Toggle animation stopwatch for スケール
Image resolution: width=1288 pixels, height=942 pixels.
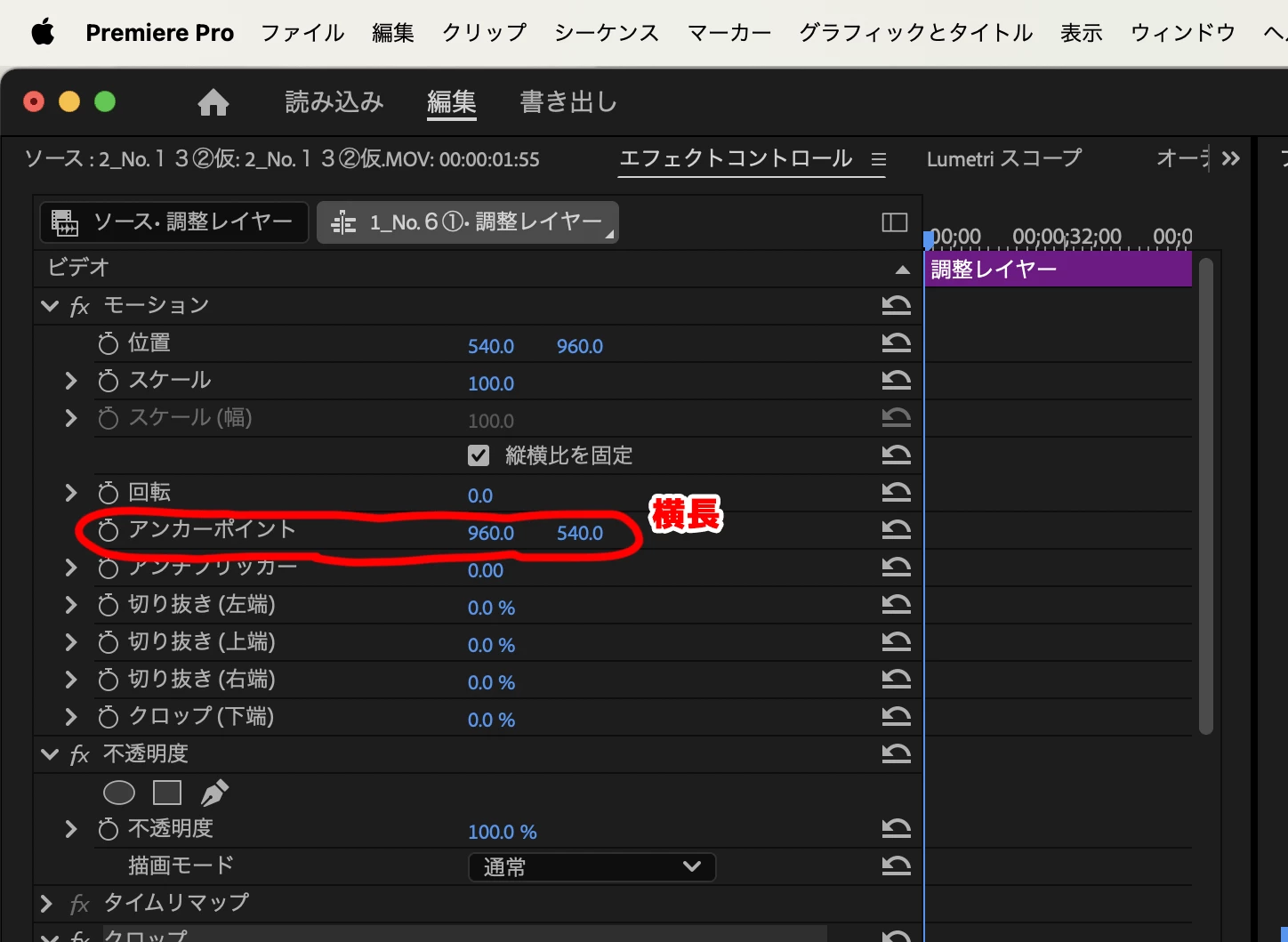click(108, 381)
